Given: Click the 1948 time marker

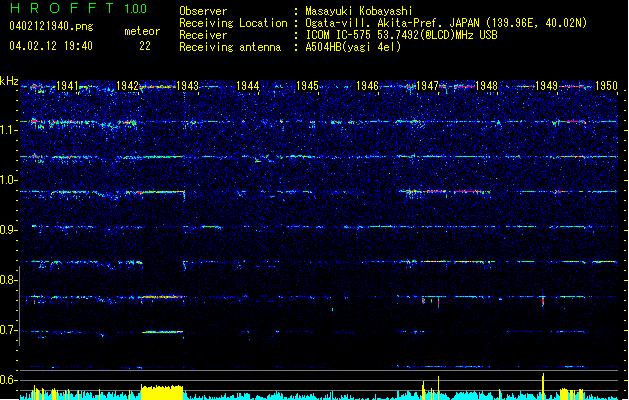Looking at the screenshot, I should coord(486,86).
